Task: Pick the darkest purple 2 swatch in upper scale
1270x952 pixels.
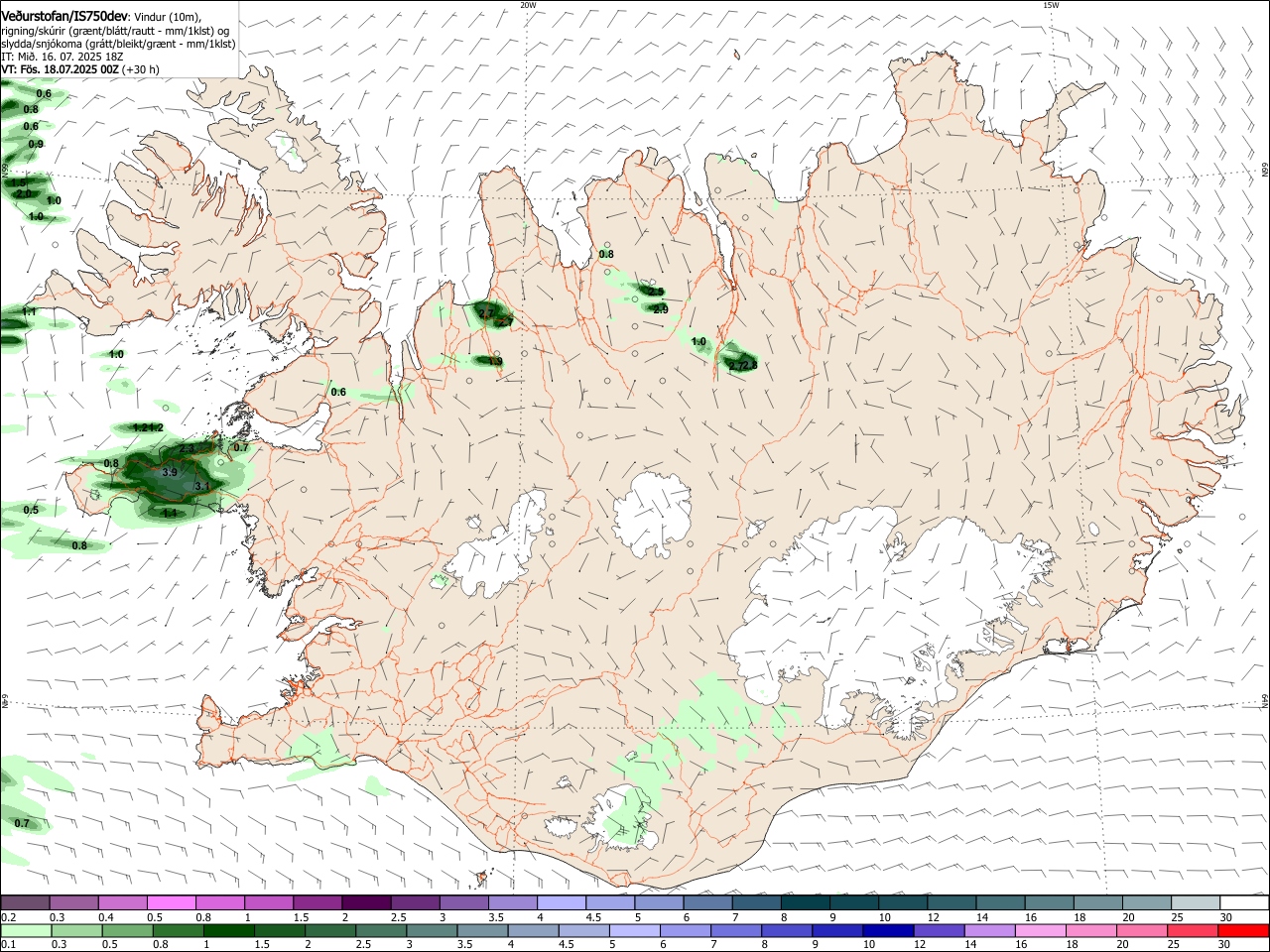Action: pos(366,902)
